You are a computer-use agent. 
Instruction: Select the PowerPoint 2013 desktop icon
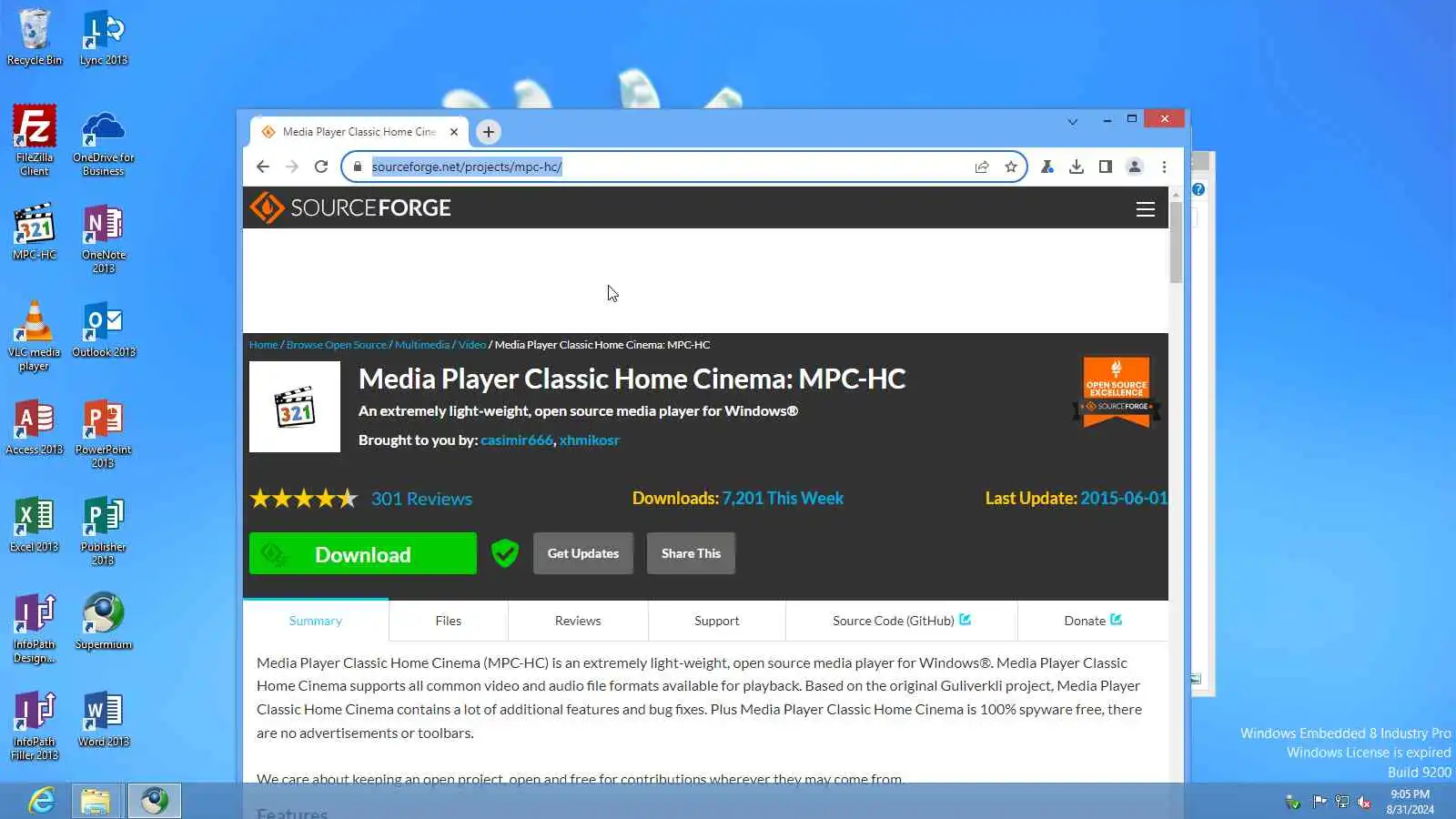[104, 433]
